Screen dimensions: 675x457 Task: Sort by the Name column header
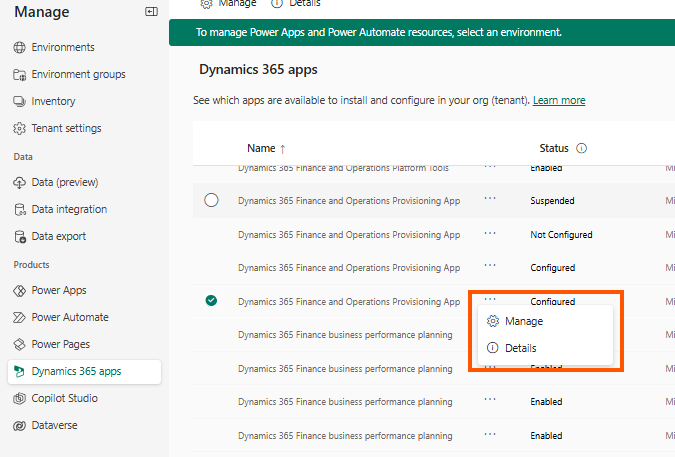266,148
